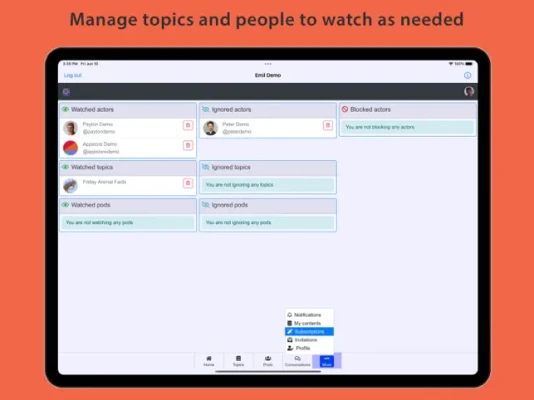
Task: Select Subscriptions menu entry
Action: (x=309, y=332)
